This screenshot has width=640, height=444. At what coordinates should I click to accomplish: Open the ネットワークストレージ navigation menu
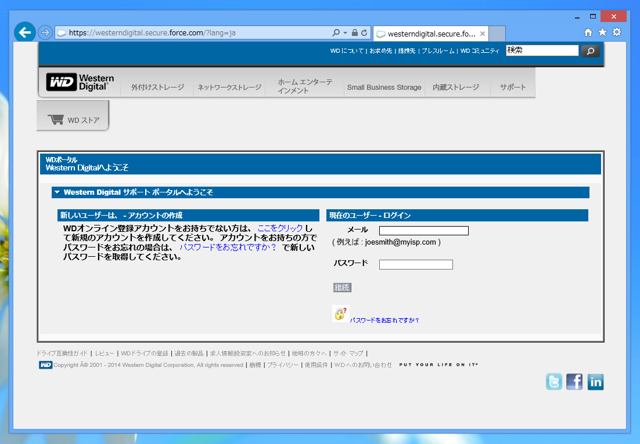pos(229,87)
